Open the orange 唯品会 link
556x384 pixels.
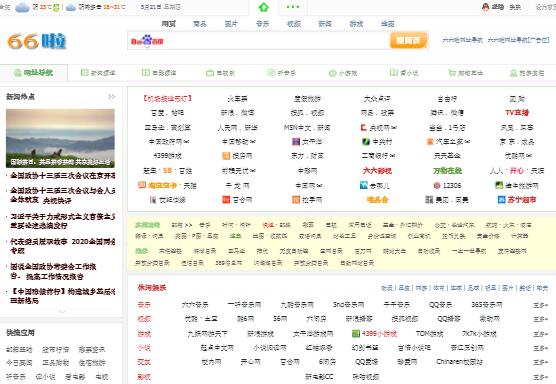pos(377,200)
